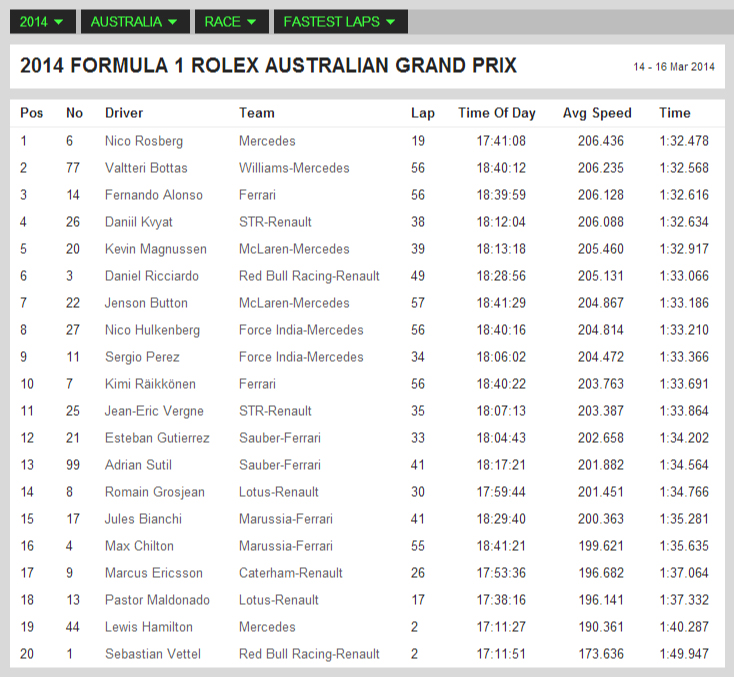Click the arrow beside FASTEST LAPS
The height and width of the screenshot is (677, 734).
390,22
